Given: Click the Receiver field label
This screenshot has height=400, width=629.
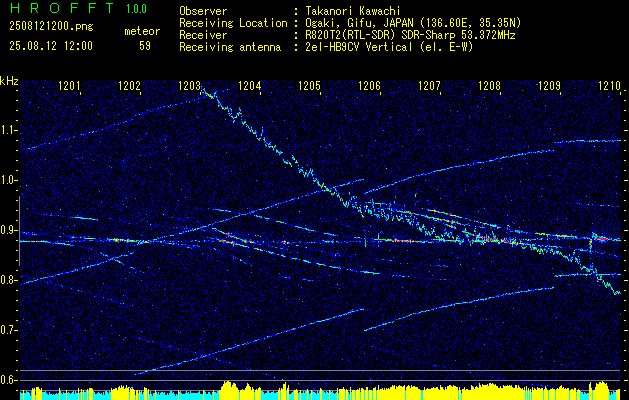Looking at the screenshot, I should coord(203,35).
